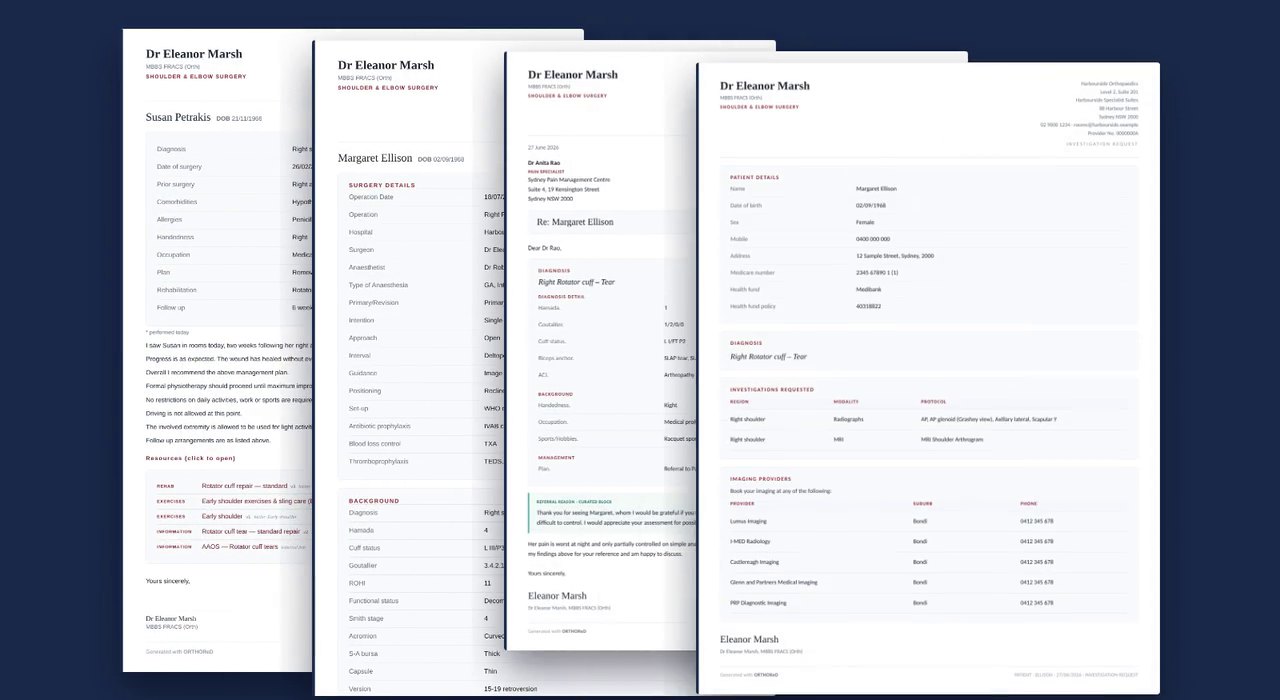
Task: Click "Glenn and Partners Medical Imaging" provider name
Action: [774, 582]
